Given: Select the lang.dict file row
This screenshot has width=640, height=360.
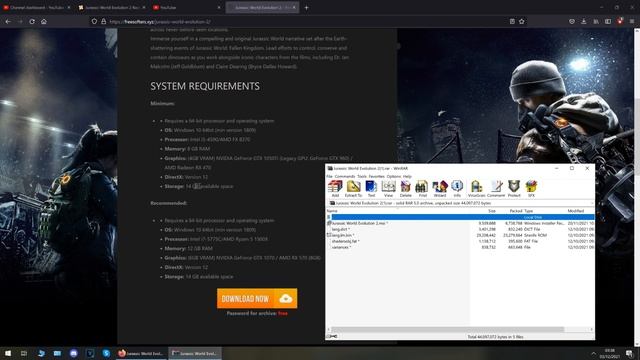Looking at the screenshot, I should tap(340, 229).
